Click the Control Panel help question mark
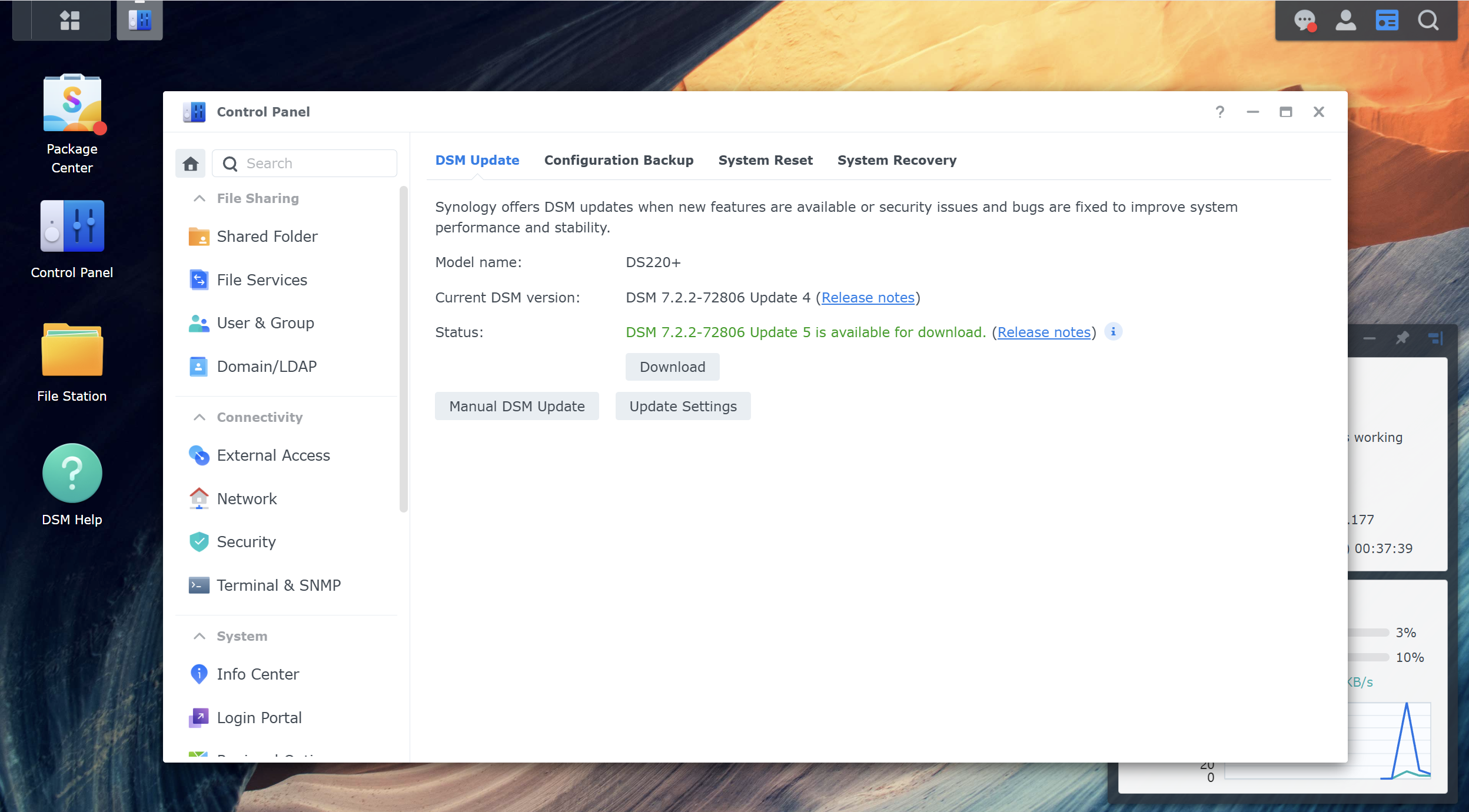The width and height of the screenshot is (1469, 812). point(1219,111)
